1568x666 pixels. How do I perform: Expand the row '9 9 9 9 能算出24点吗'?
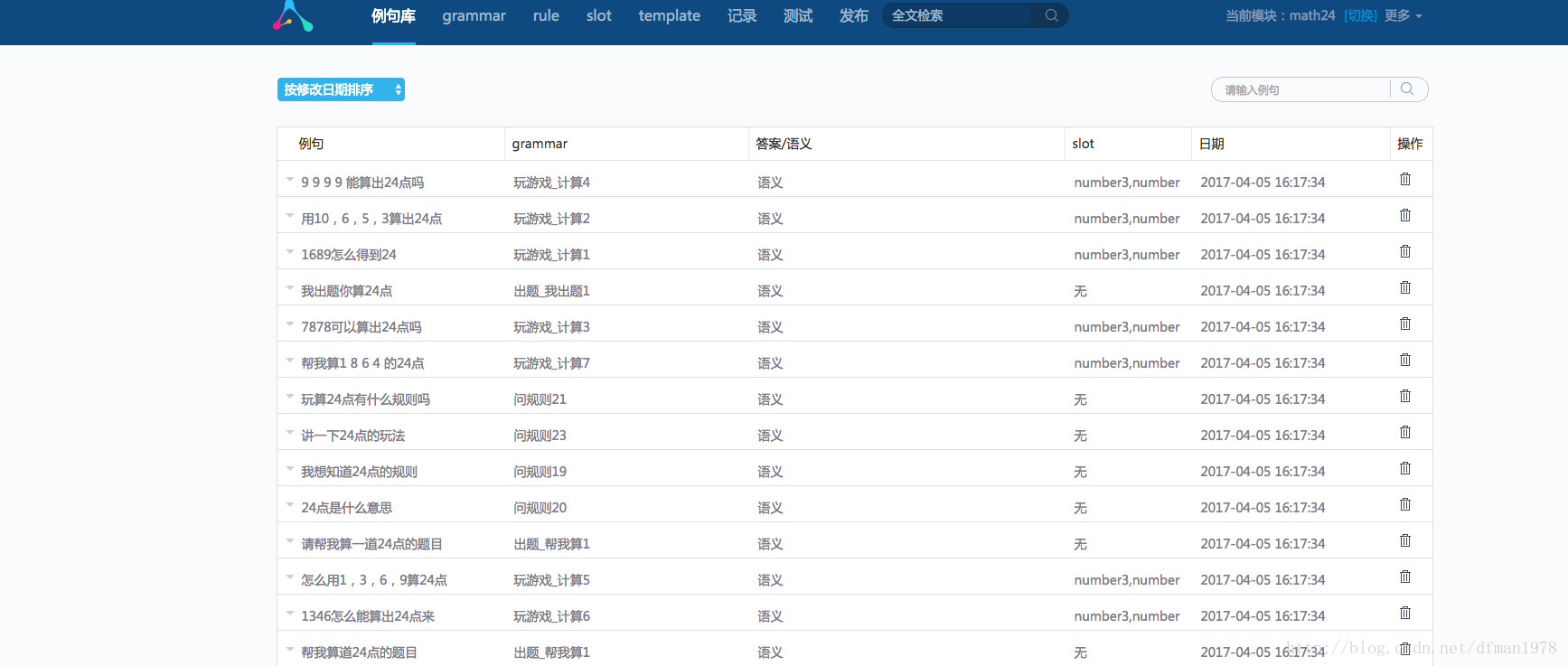(290, 180)
